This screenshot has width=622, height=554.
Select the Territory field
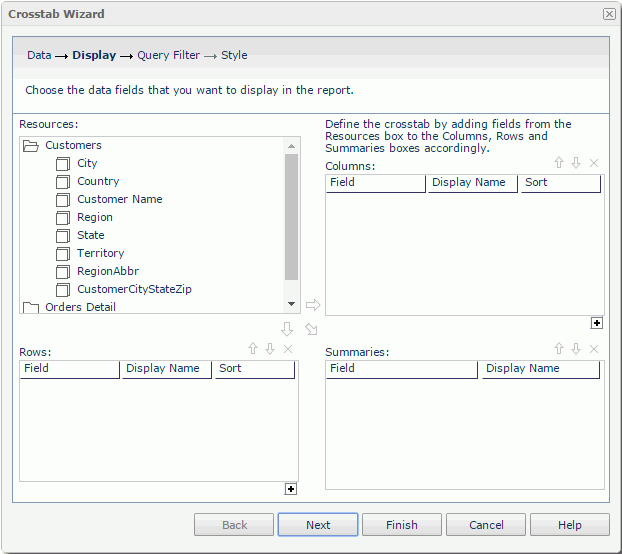click(101, 253)
